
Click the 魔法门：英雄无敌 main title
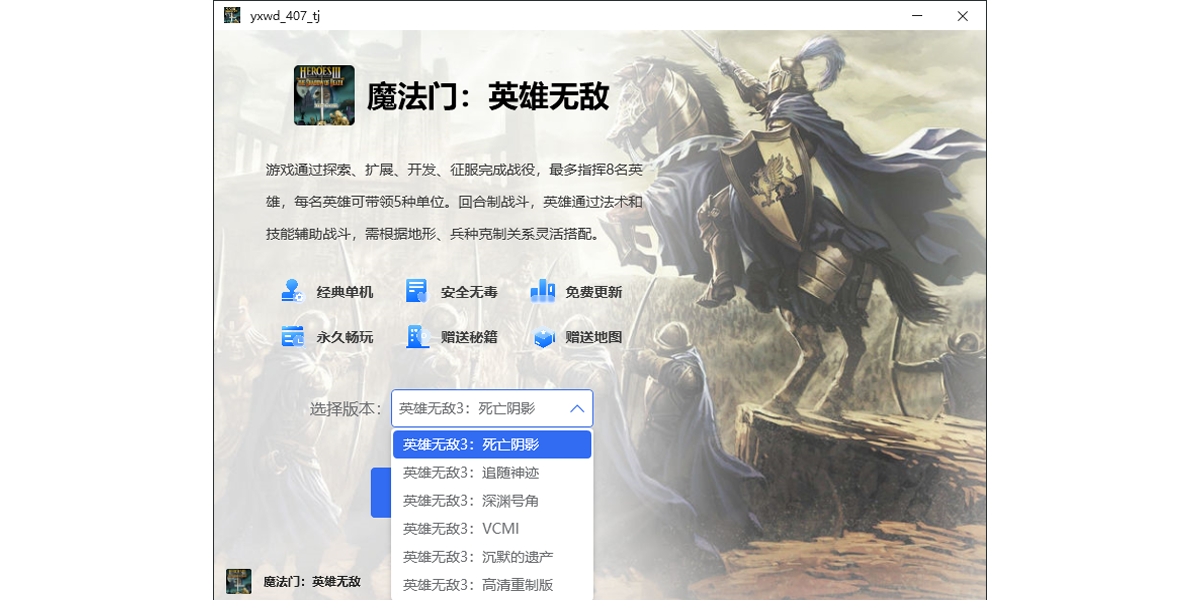coord(488,96)
